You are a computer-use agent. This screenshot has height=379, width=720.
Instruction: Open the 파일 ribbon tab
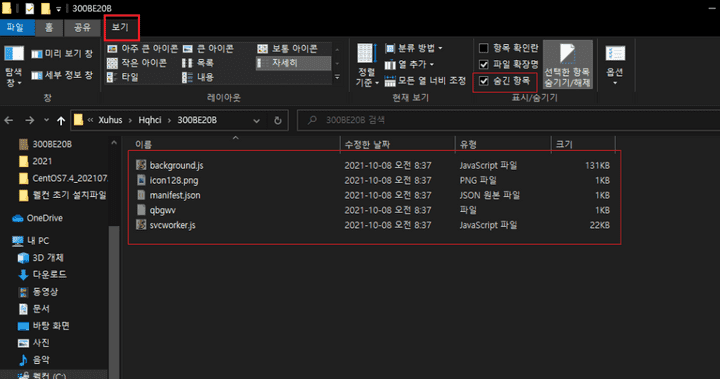point(17,28)
